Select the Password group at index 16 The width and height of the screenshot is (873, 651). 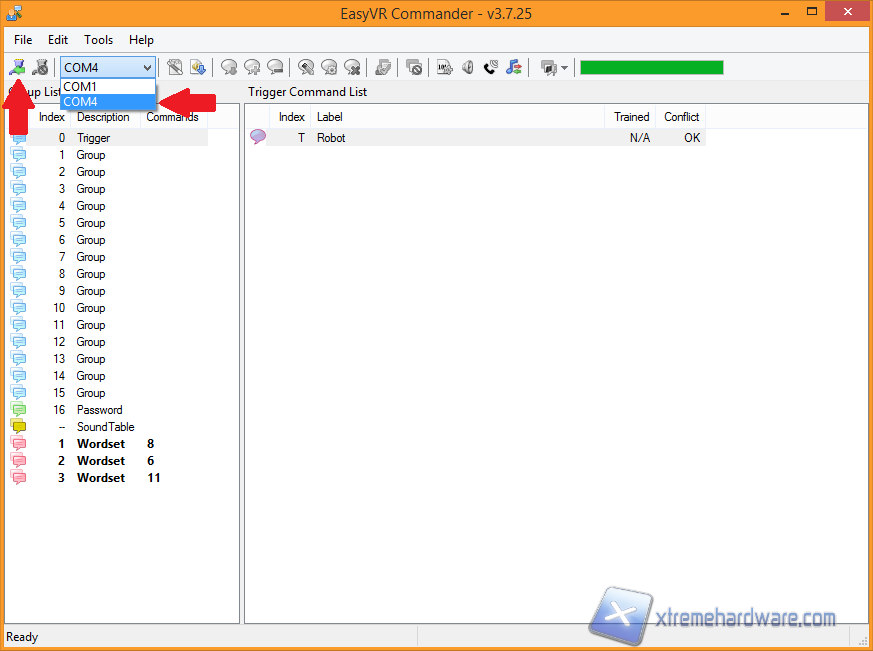(99, 410)
